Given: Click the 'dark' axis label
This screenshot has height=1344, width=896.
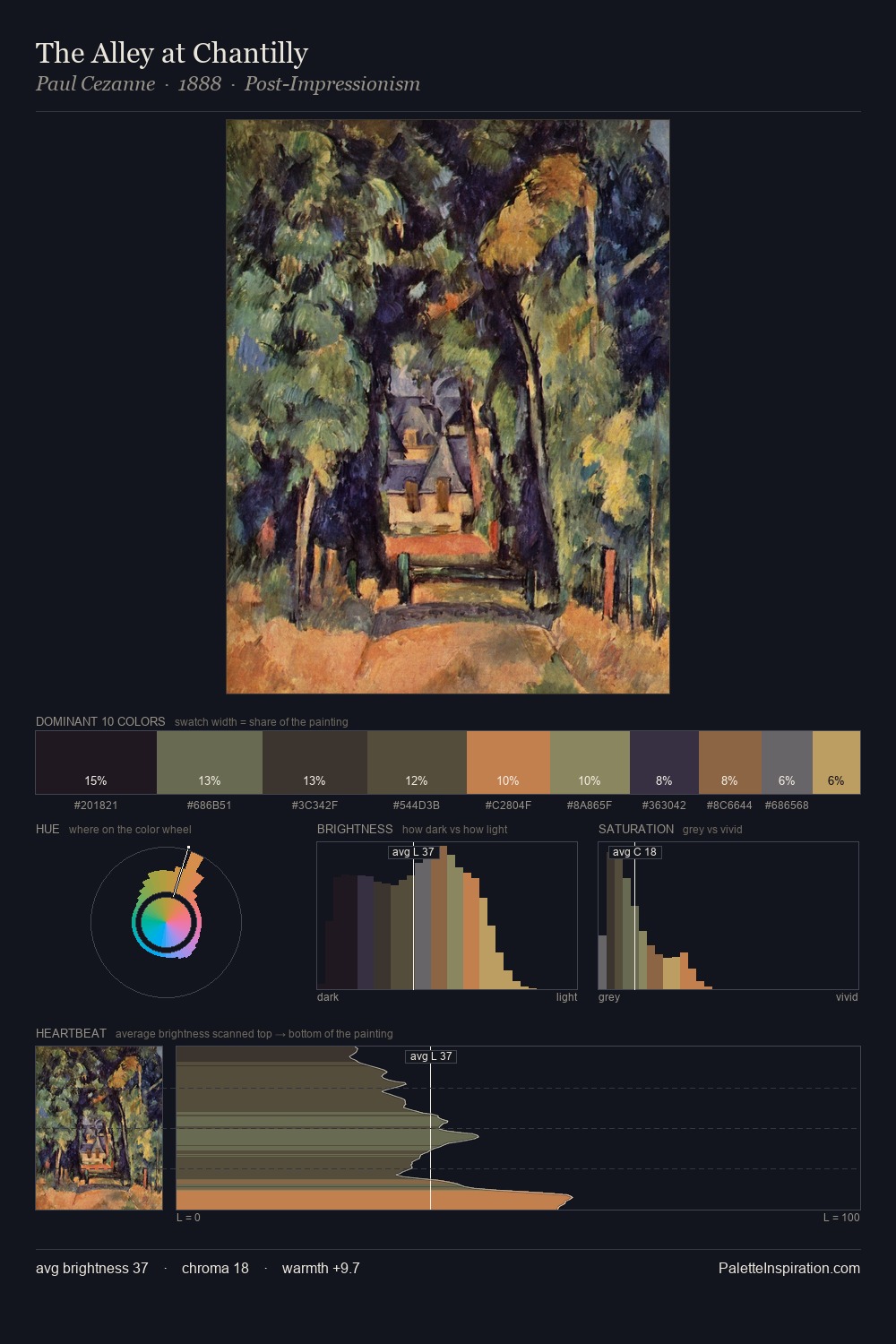Looking at the screenshot, I should point(328,997).
